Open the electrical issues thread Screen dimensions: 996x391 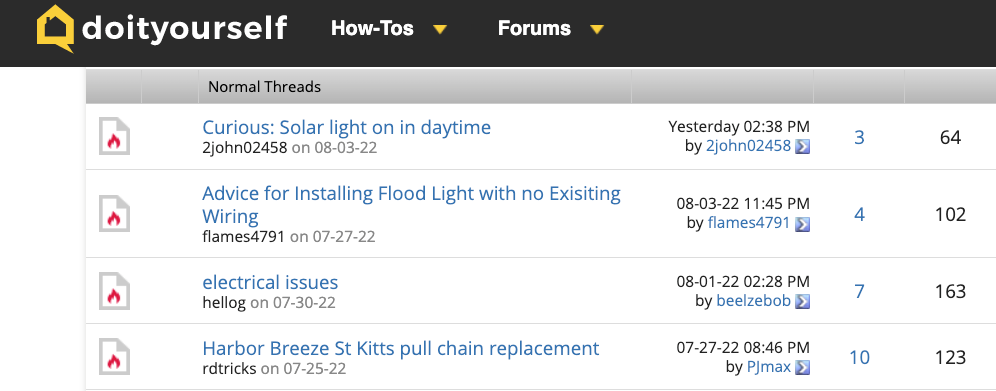pyautogui.click(x=270, y=282)
